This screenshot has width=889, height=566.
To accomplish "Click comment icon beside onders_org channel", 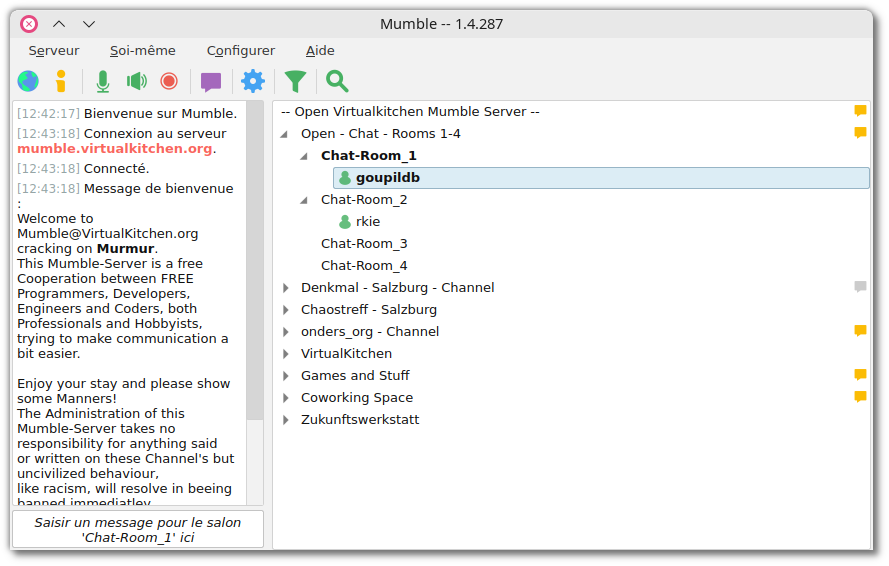I will pyautogui.click(x=860, y=331).
